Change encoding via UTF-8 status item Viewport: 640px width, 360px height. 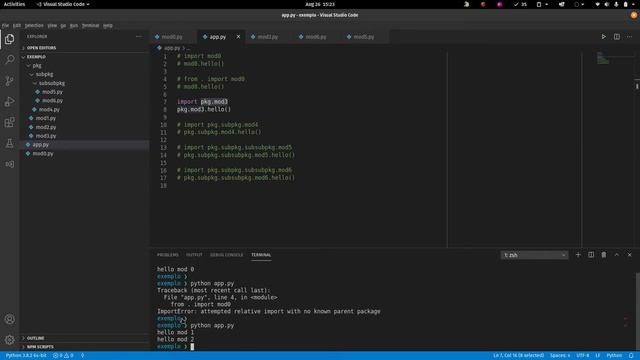coord(582,356)
